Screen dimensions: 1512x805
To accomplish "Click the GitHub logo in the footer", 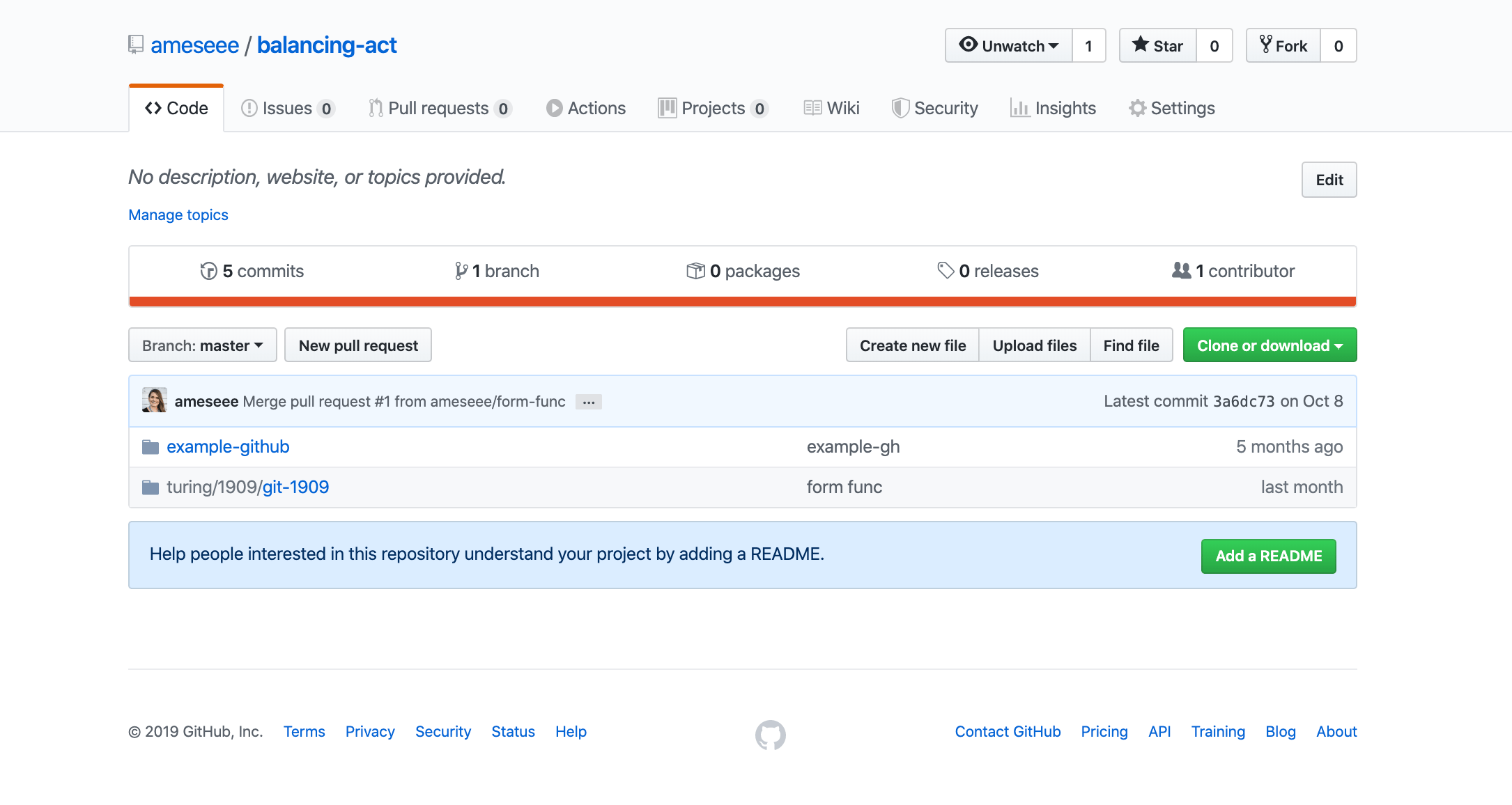I will [x=771, y=735].
